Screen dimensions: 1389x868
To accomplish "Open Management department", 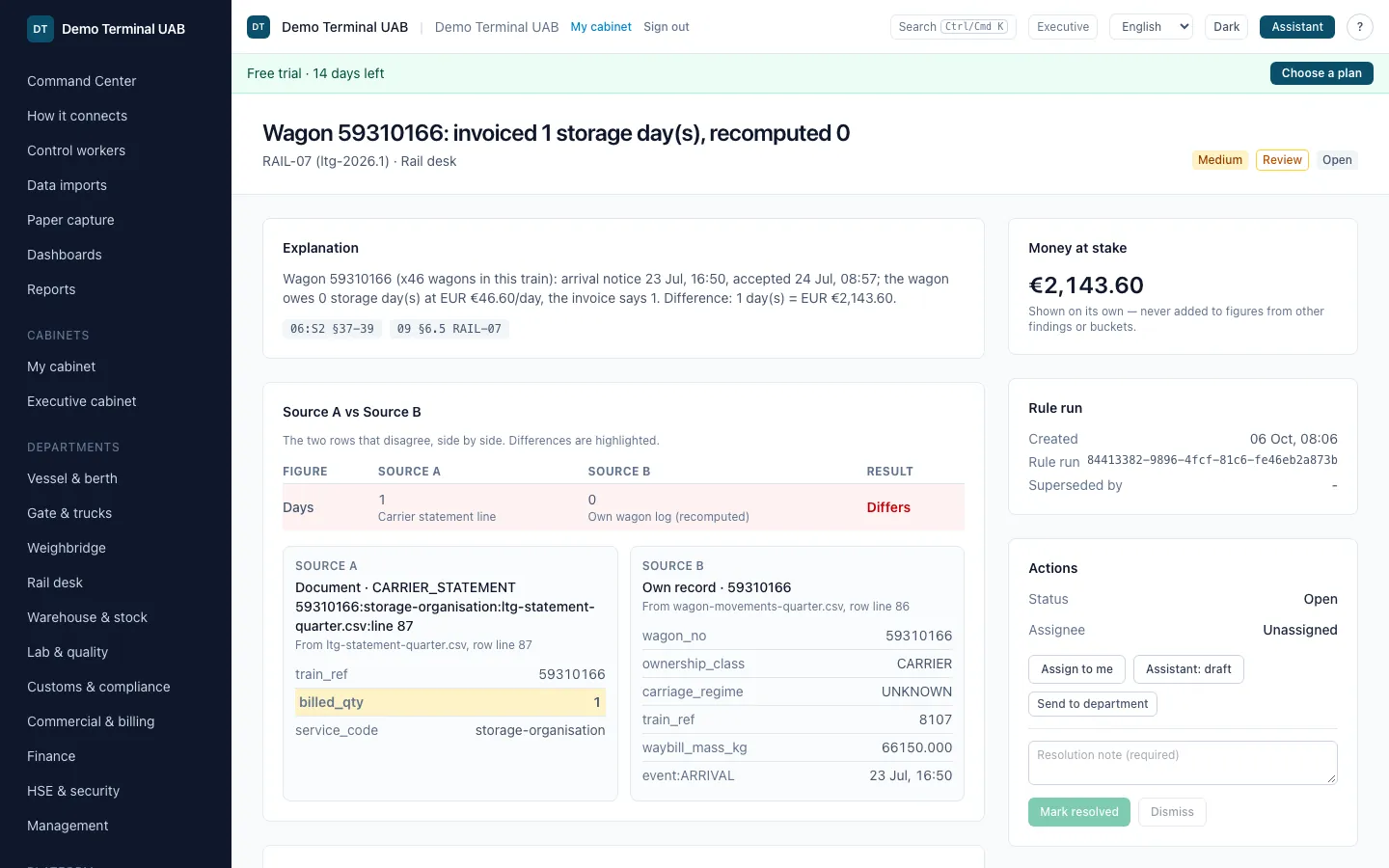I will coord(68,826).
